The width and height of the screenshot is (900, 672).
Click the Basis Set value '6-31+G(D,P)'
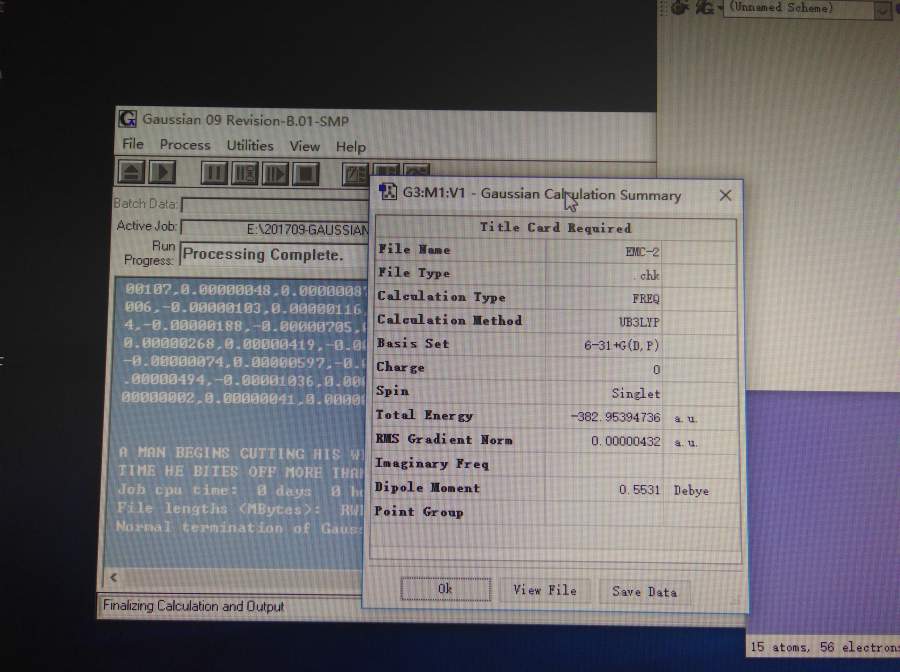pos(622,345)
